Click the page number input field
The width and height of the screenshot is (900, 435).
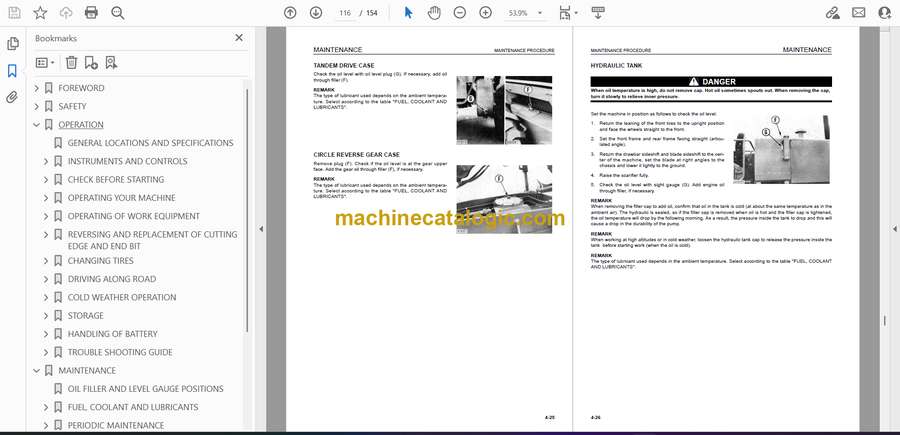click(x=345, y=13)
